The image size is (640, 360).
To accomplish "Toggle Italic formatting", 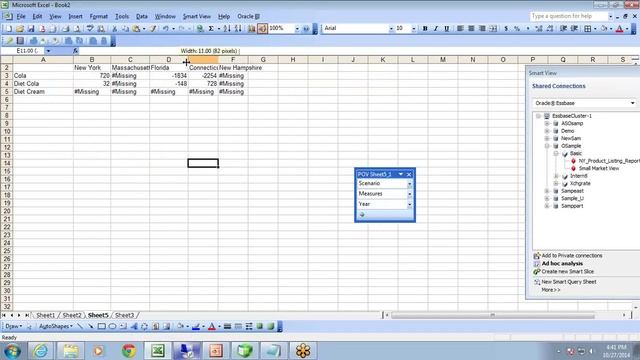I will [436, 29].
